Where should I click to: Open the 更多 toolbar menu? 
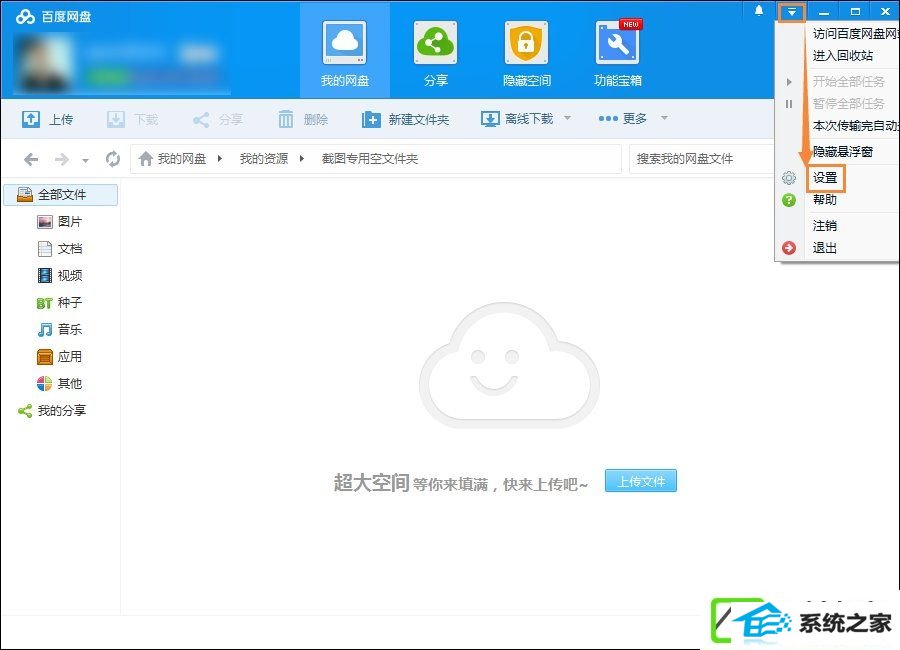[x=622, y=118]
